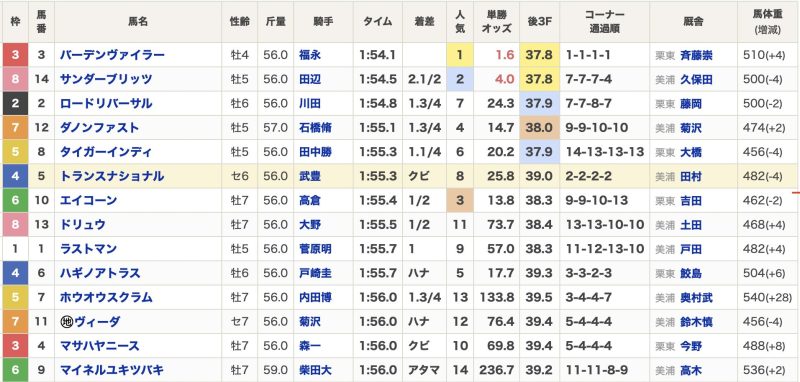
Task: Click jockey name 石橋脩
Action: [315, 128]
